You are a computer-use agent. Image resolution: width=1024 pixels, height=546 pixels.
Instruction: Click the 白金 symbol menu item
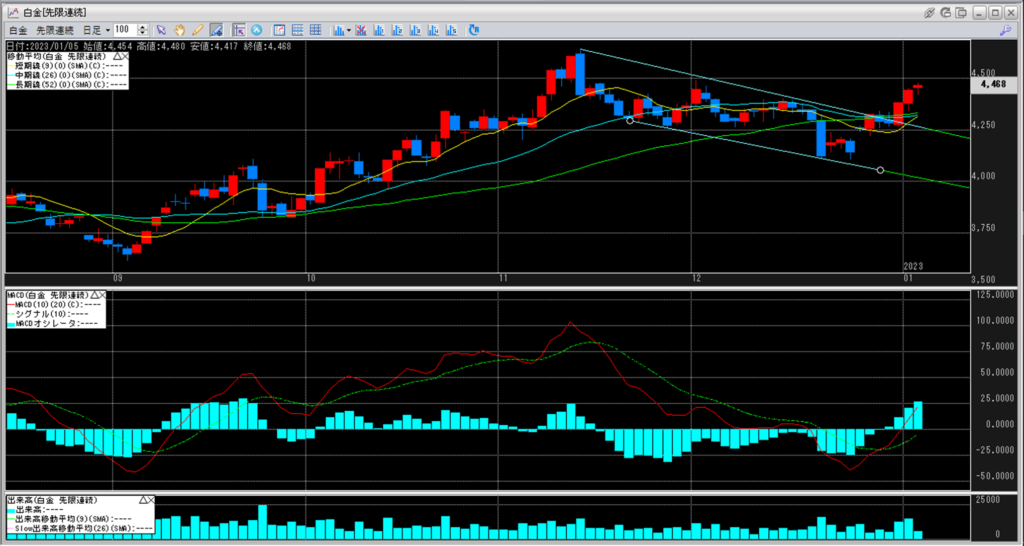tap(17, 30)
